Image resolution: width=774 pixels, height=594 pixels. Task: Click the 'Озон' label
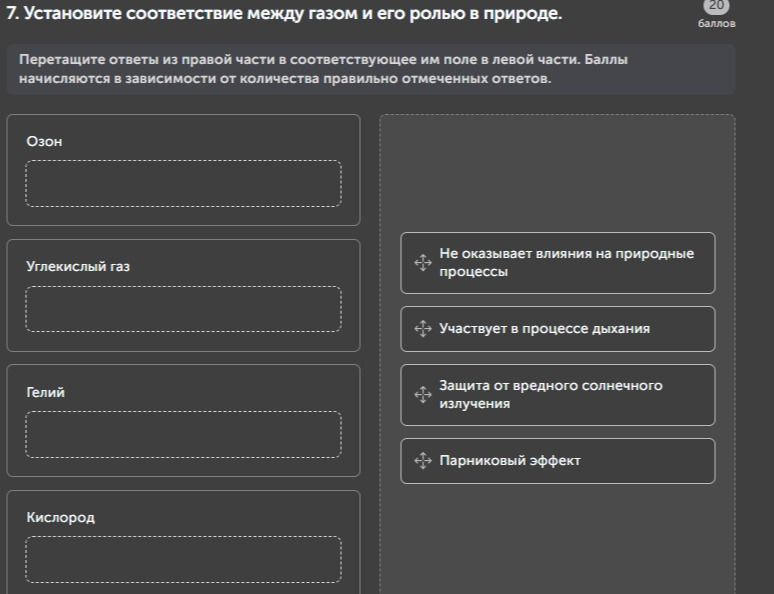click(x=44, y=142)
